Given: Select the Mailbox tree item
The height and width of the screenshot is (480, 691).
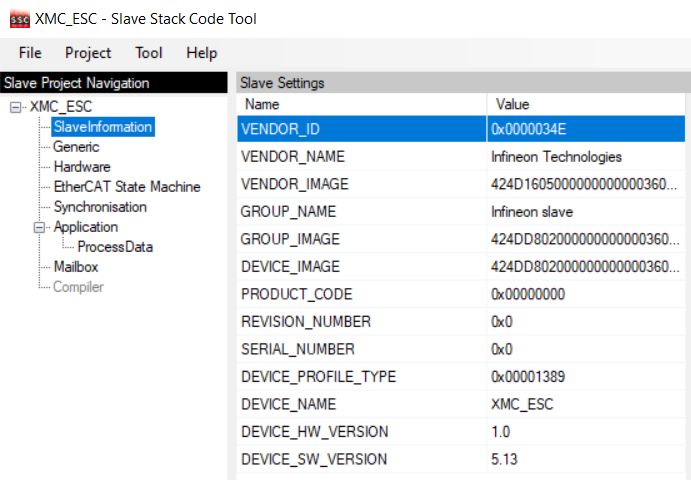Looking at the screenshot, I should [x=76, y=267].
